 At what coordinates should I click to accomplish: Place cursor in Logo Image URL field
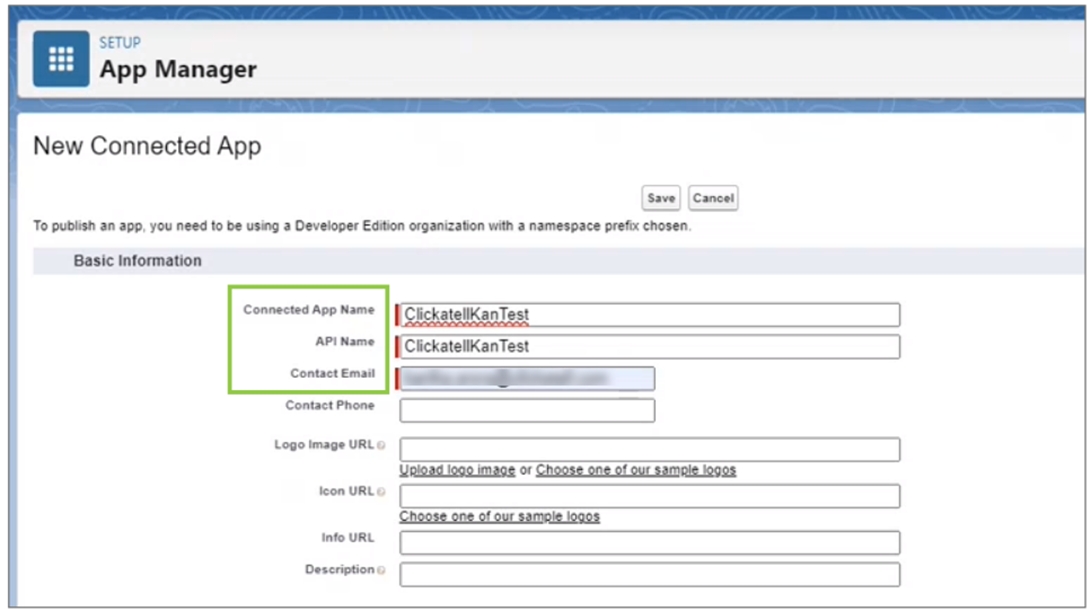click(x=650, y=449)
